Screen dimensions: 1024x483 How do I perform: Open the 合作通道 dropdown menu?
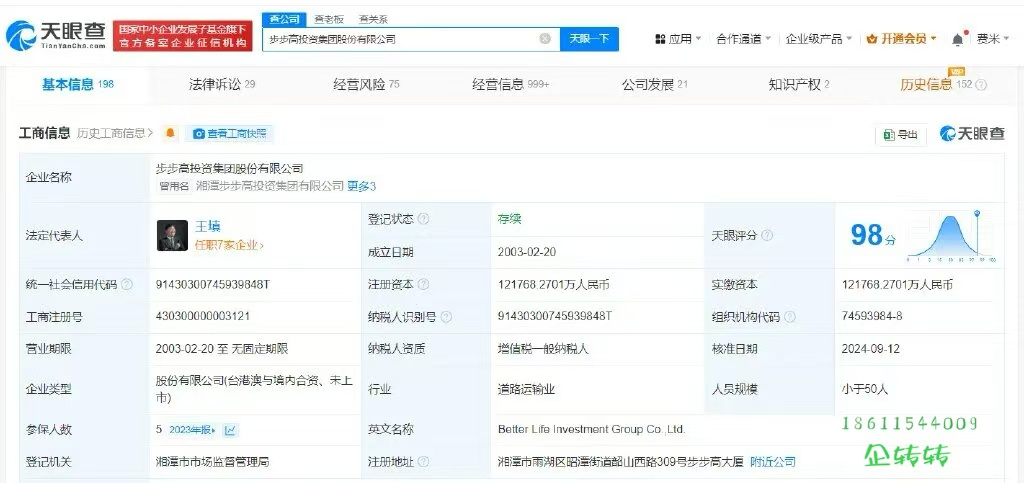tap(743, 39)
